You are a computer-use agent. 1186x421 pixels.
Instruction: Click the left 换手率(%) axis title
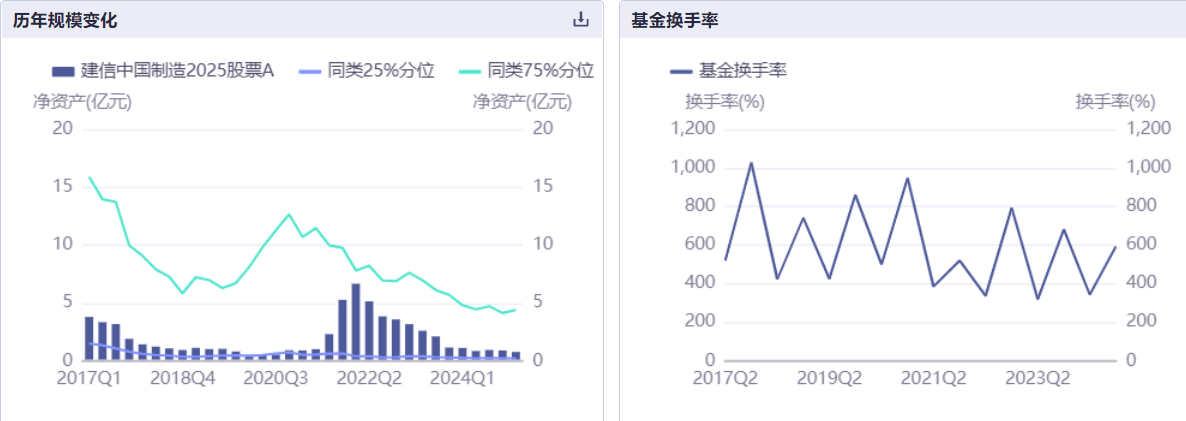pos(725,101)
